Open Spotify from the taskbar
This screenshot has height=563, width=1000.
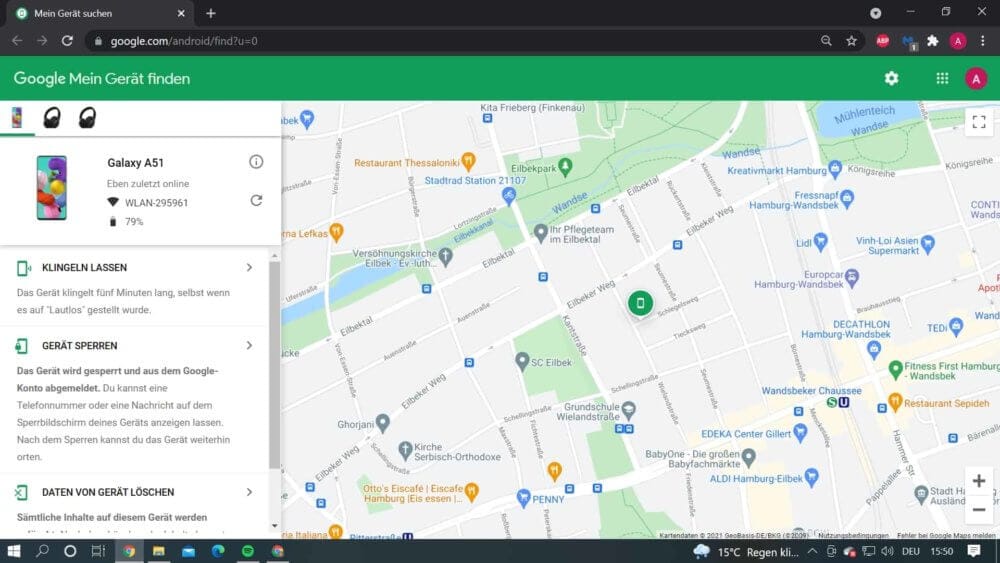point(247,551)
